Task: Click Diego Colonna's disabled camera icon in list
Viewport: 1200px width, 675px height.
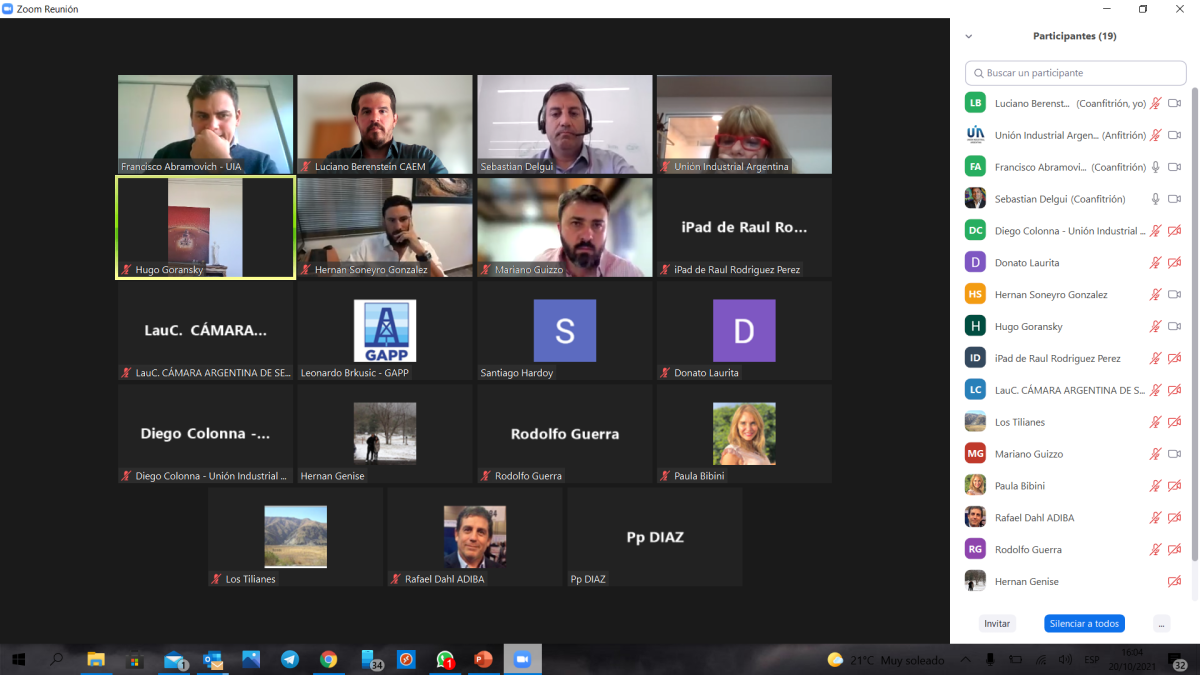Action: tap(1175, 231)
